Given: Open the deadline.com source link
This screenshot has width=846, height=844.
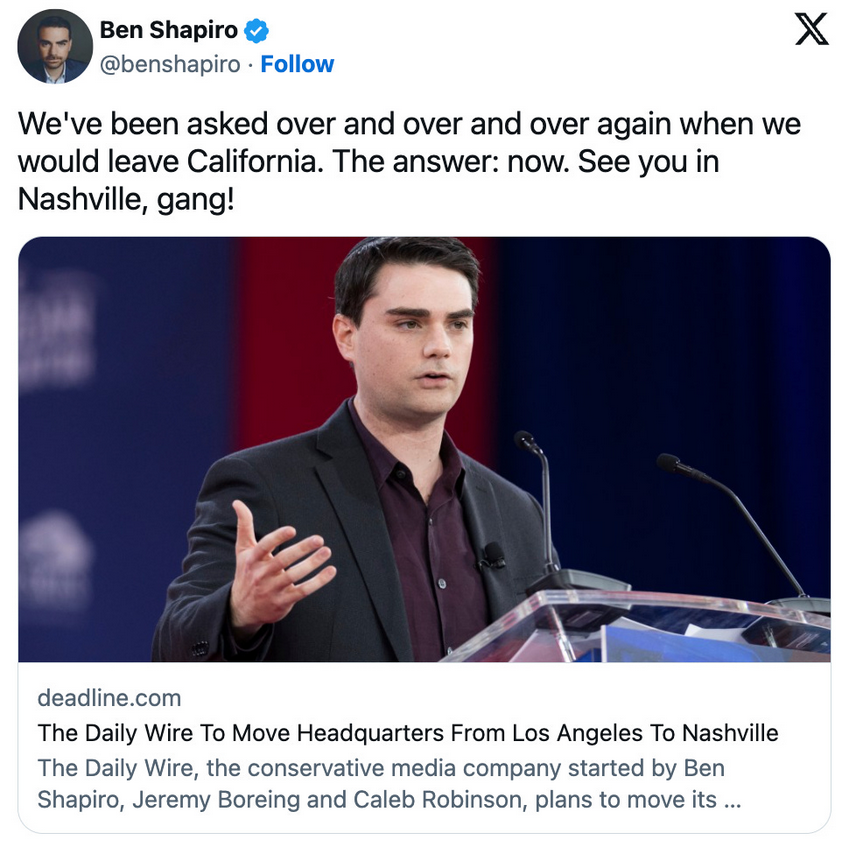Looking at the screenshot, I should (109, 698).
